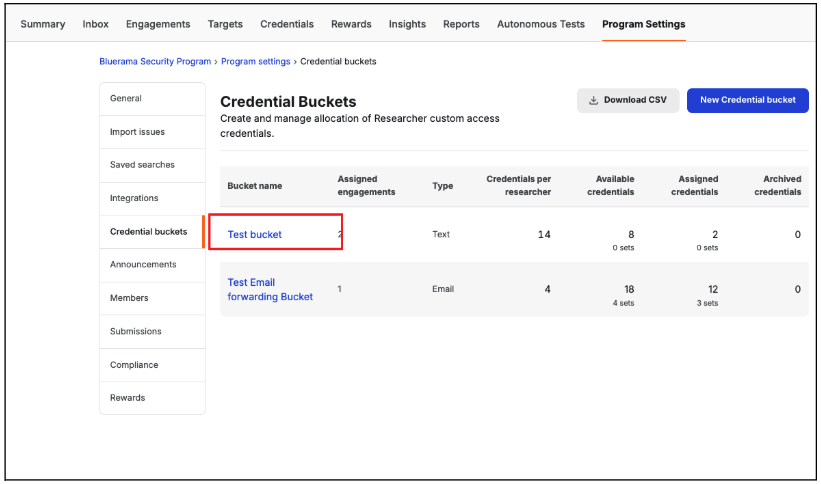Open Members in sidebar
Screen dimensions: 821x484
152,298
